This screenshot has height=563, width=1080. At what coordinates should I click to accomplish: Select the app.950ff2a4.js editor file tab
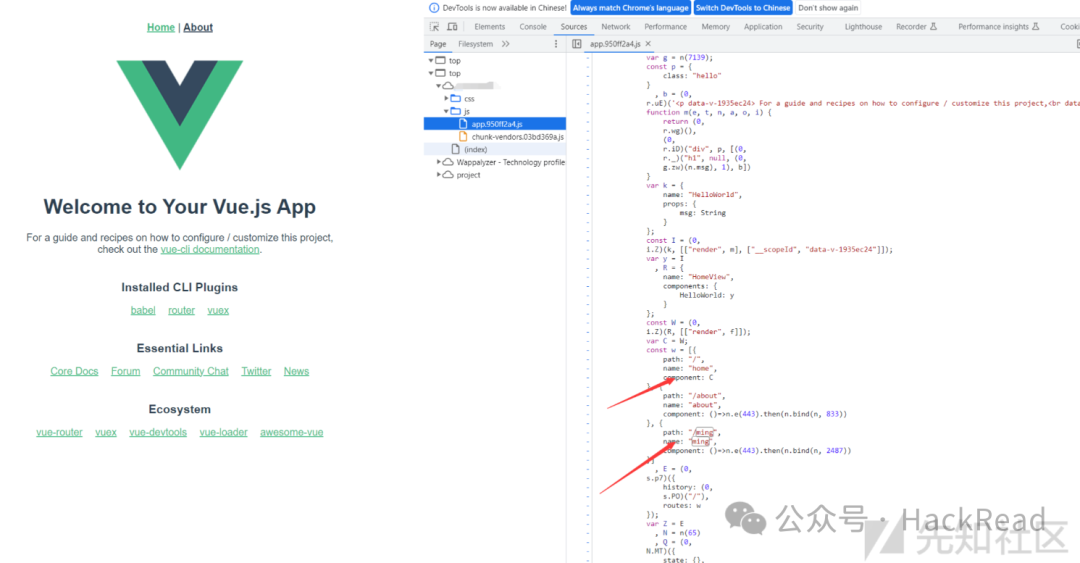615,43
